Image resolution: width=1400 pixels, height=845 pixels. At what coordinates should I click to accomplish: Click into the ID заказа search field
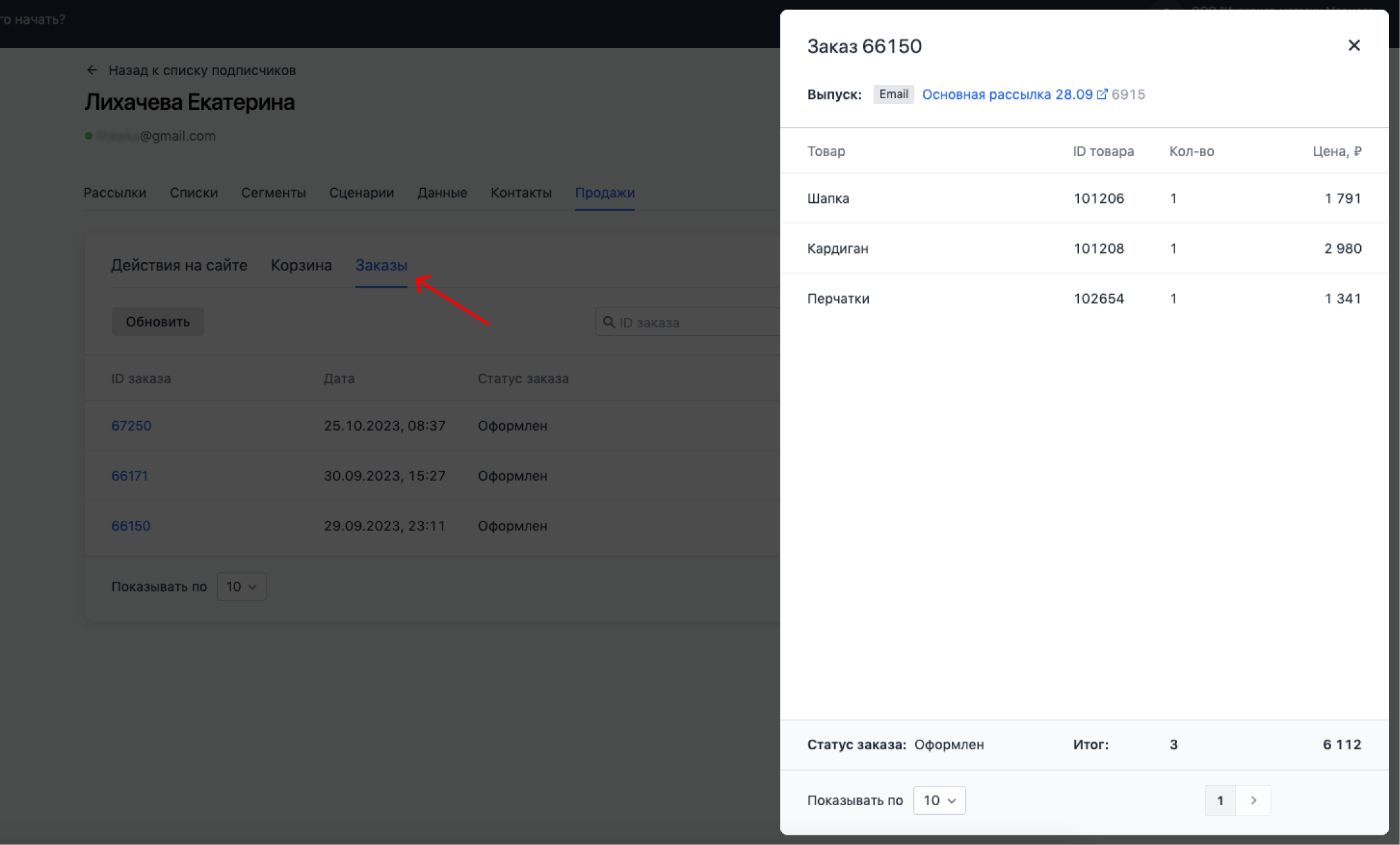(x=694, y=322)
